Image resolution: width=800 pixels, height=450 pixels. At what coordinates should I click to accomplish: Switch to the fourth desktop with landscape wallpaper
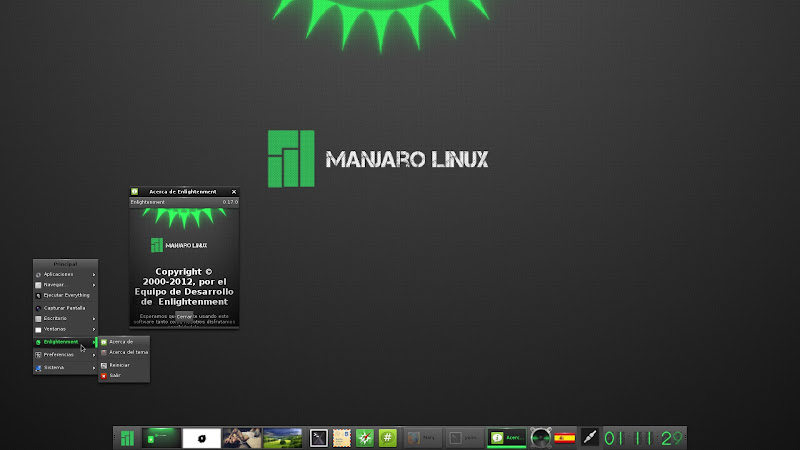click(283, 438)
